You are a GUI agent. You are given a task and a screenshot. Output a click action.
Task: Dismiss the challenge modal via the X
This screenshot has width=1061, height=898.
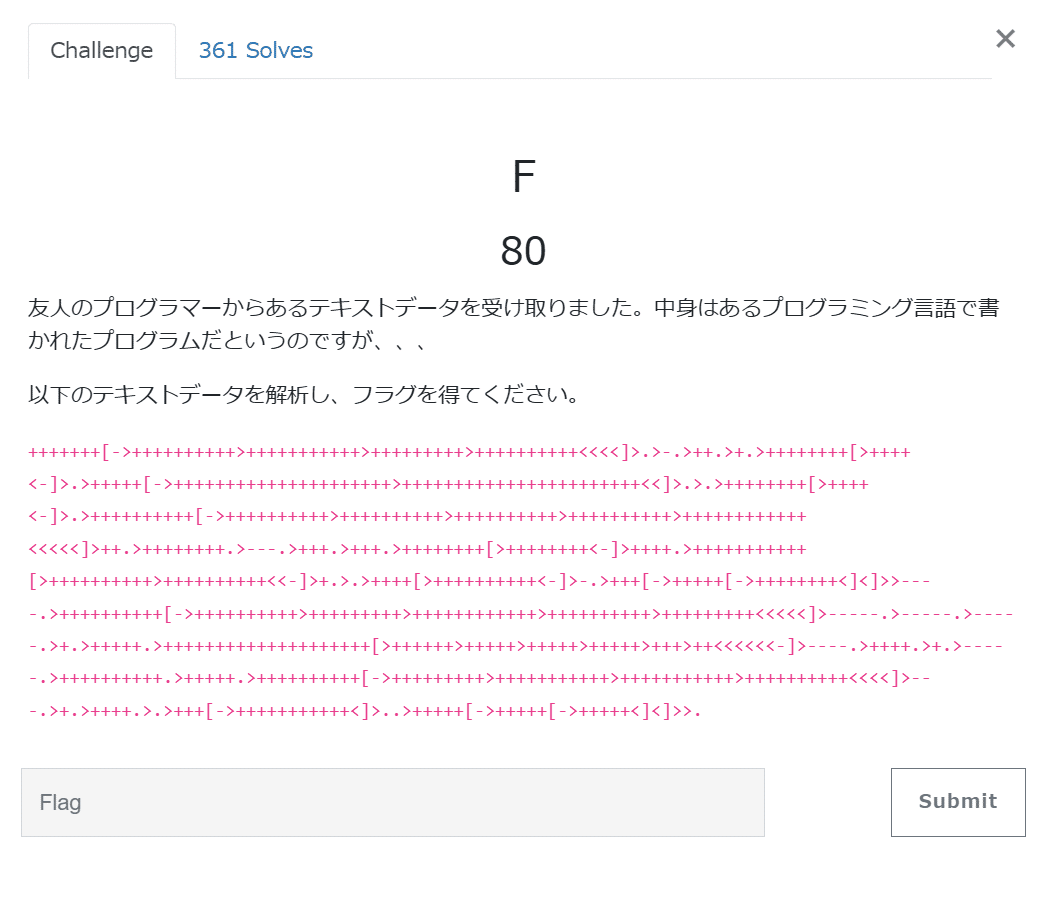point(1004,38)
